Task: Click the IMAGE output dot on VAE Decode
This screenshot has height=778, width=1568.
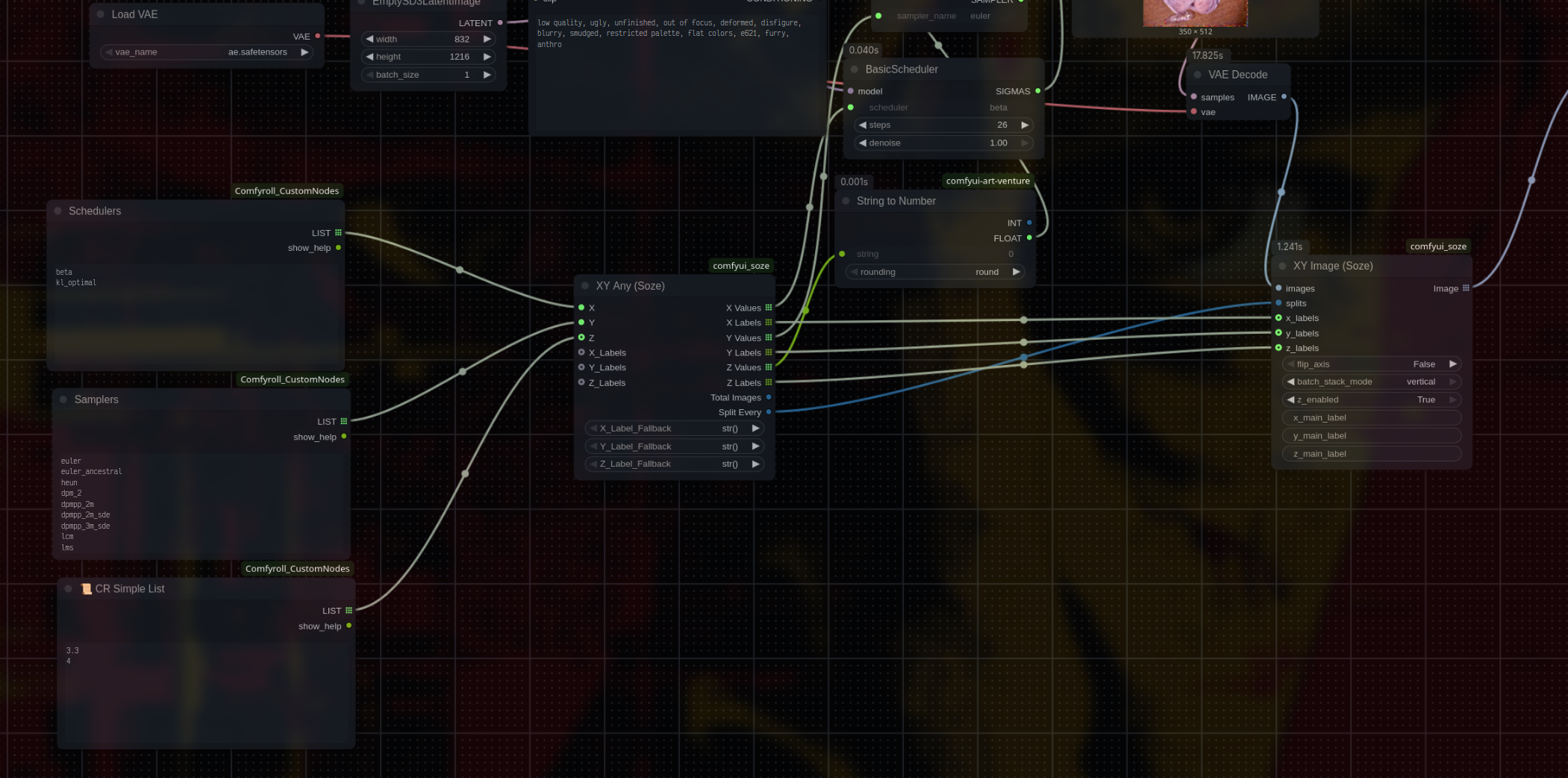Action: coord(1284,97)
